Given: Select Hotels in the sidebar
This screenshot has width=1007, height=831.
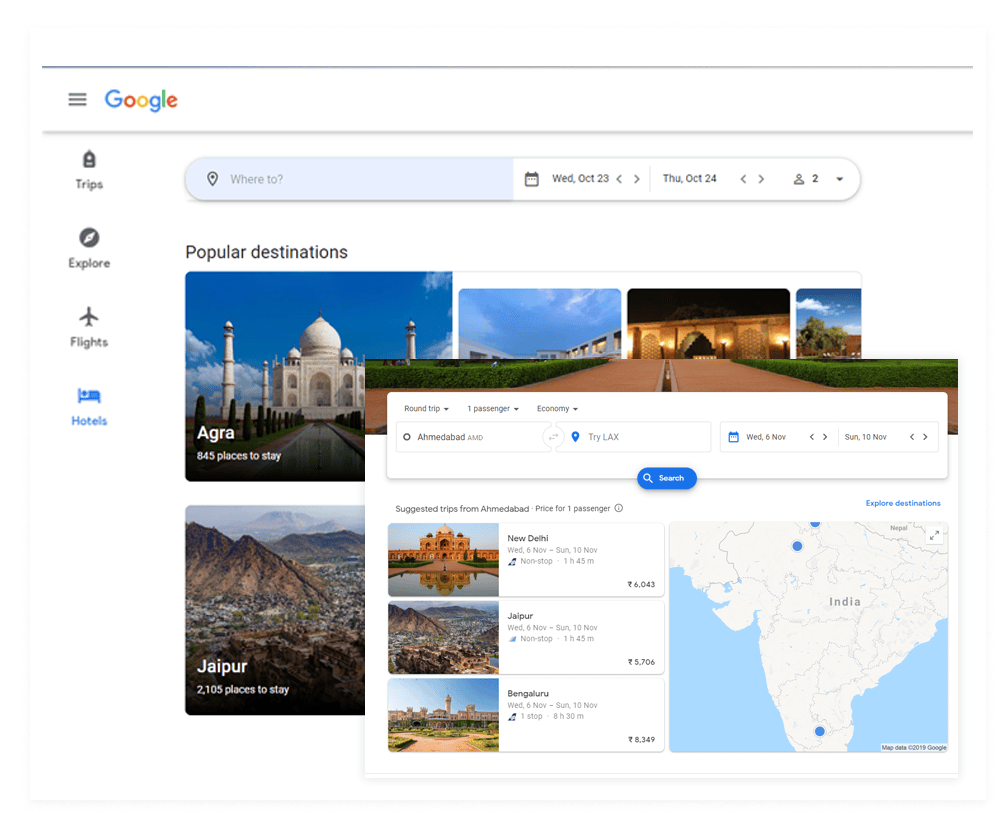Looking at the screenshot, I should (x=89, y=407).
